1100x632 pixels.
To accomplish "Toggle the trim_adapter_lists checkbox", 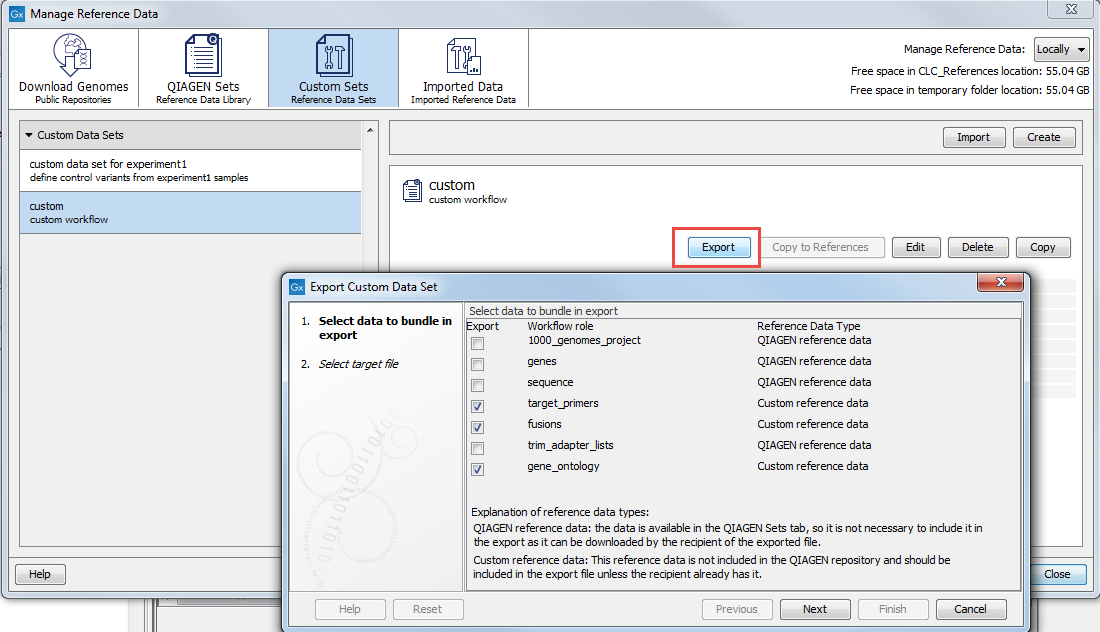I will pyautogui.click(x=477, y=448).
